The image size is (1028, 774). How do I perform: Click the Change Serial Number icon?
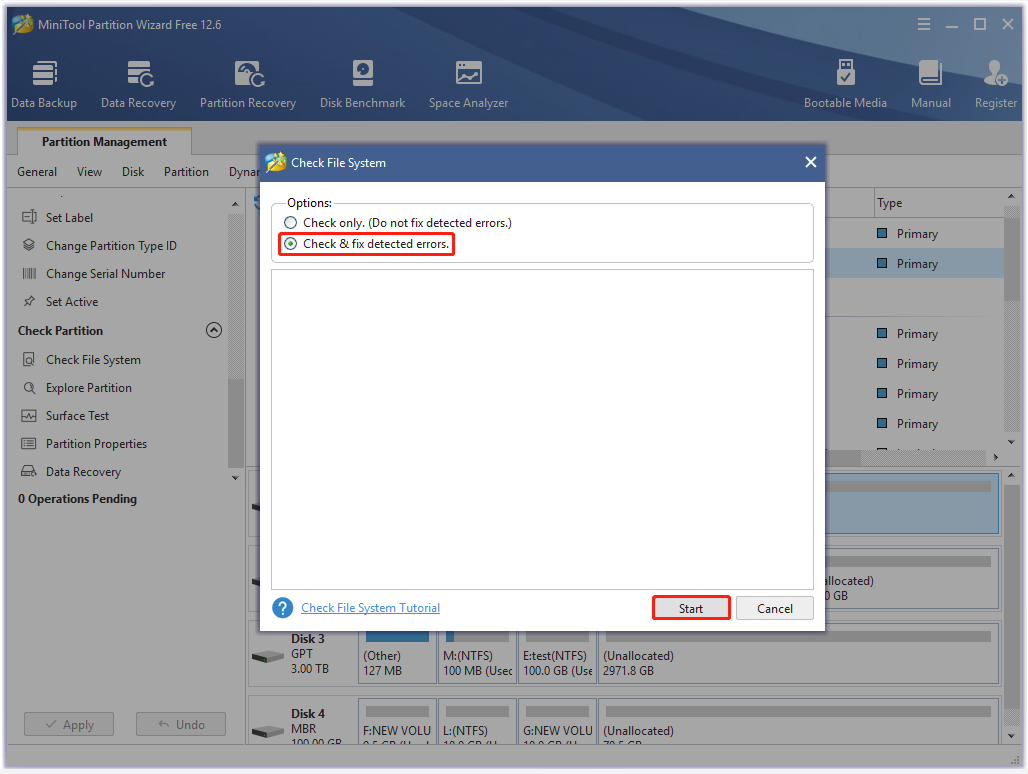point(29,273)
